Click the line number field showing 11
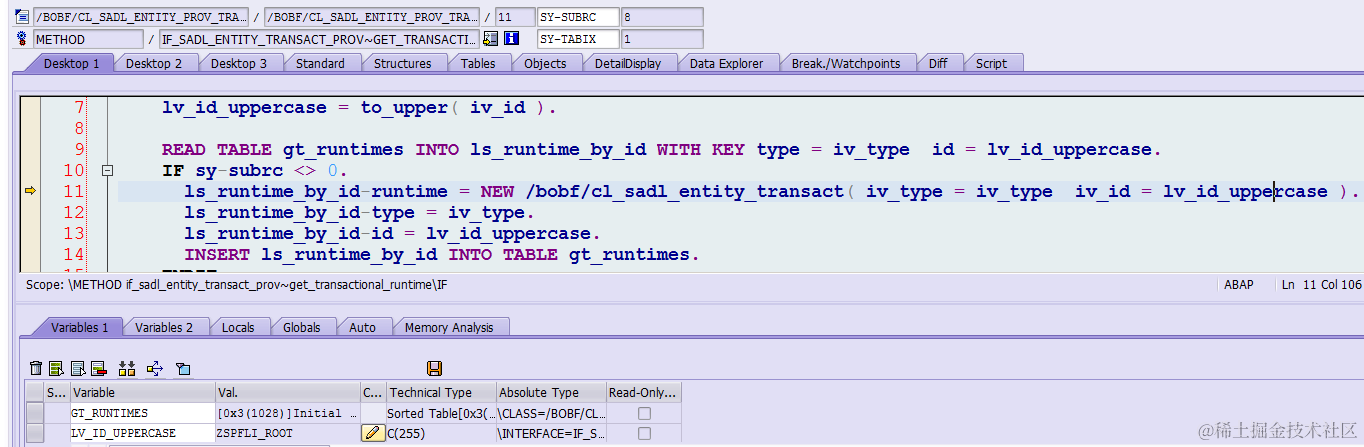Viewport: 1364px width, 447px height. point(514,17)
